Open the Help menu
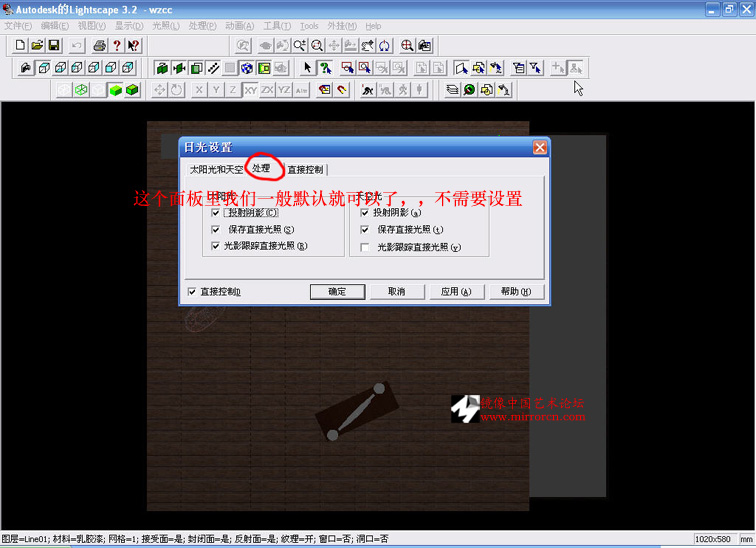 pos(373,26)
